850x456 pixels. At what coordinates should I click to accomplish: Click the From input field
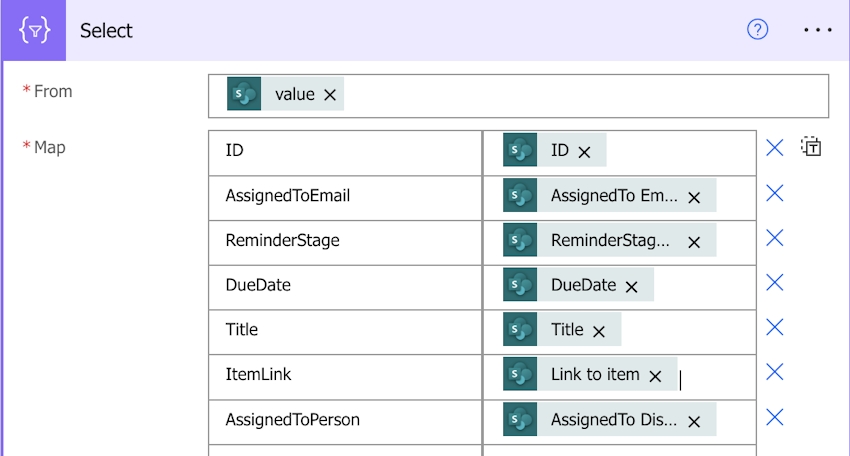pos(580,96)
